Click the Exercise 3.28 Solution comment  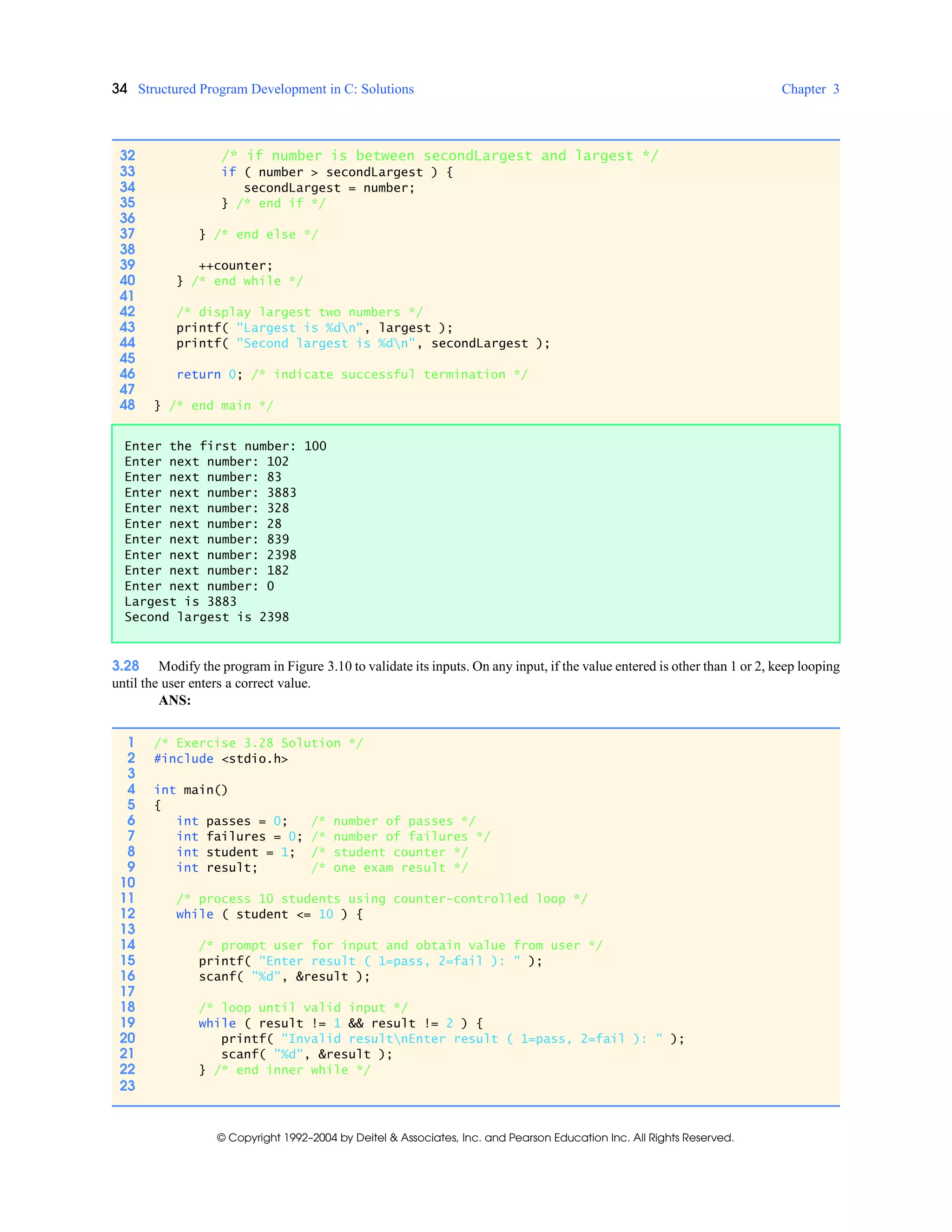[258, 743]
